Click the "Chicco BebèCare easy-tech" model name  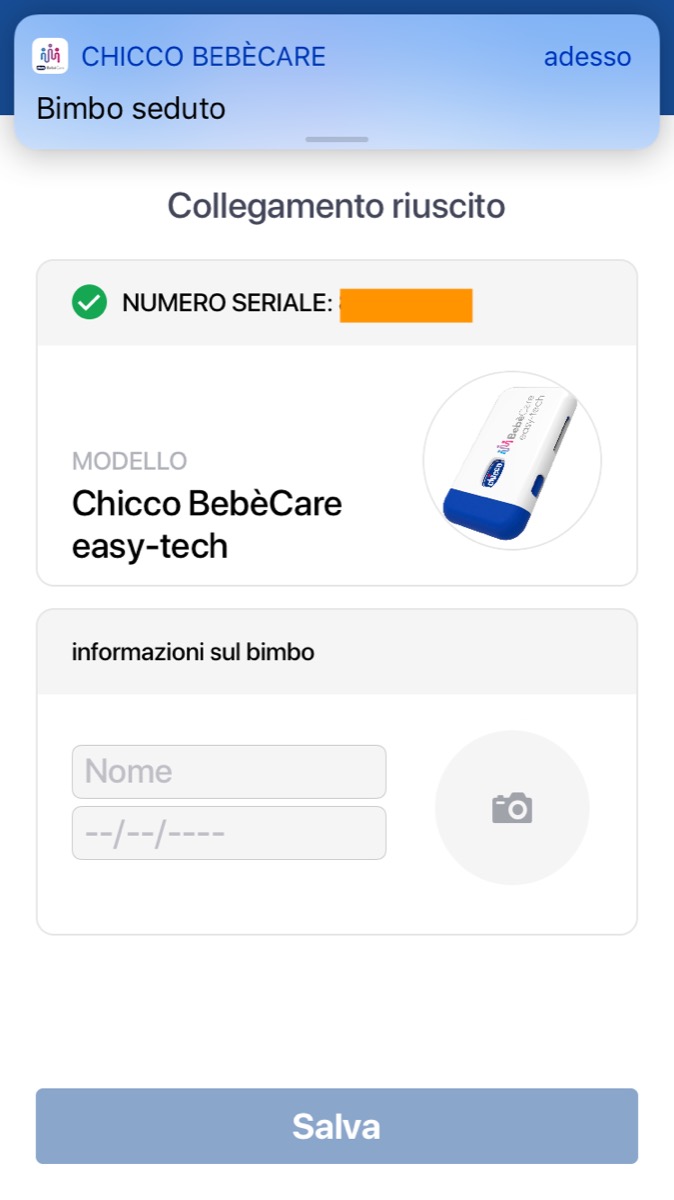(207, 525)
